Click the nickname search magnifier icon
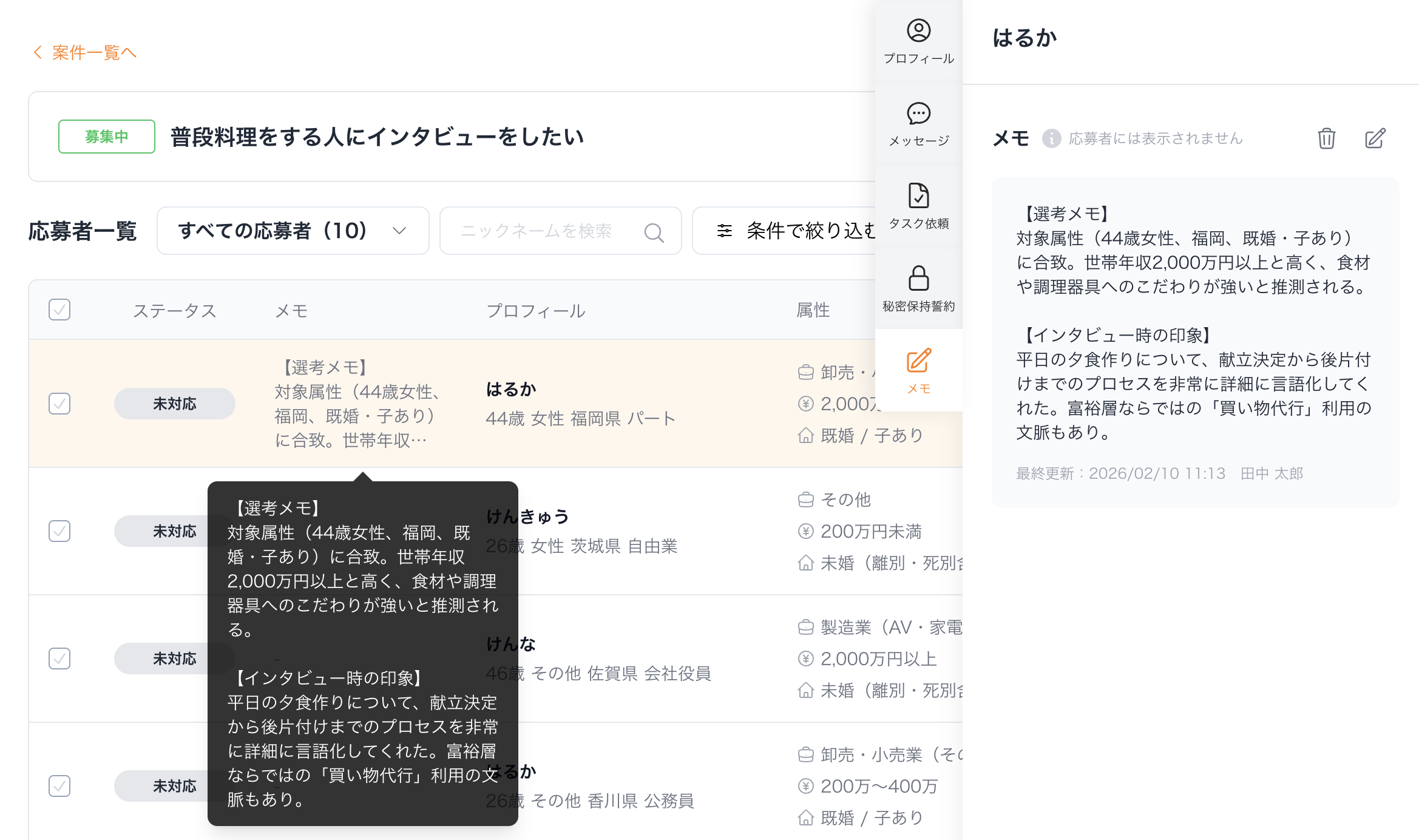 654,232
